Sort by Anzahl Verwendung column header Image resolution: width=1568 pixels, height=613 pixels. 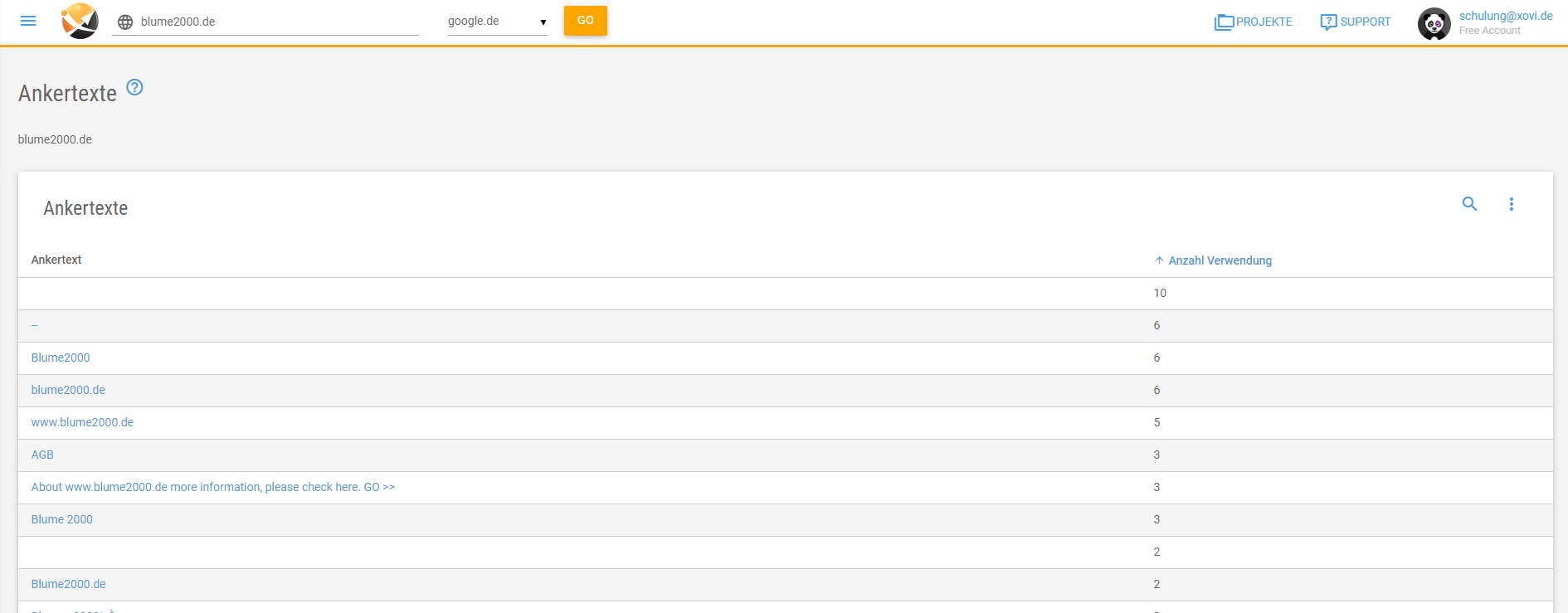1220,260
